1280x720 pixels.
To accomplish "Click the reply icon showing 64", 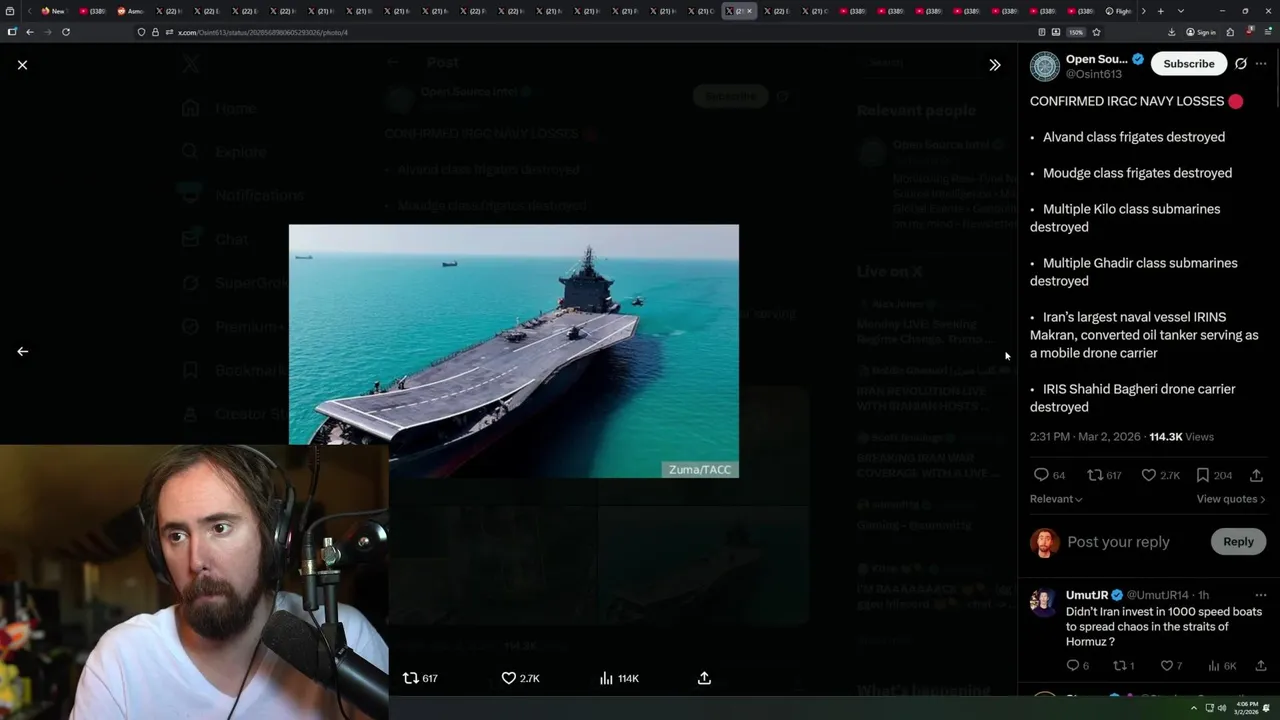I will tap(1049, 475).
